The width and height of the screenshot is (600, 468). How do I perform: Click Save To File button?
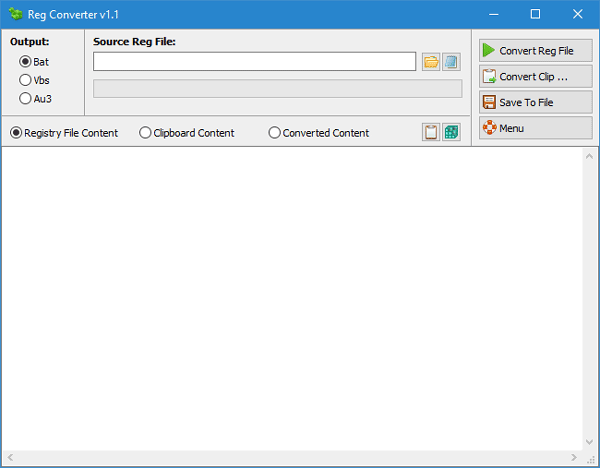coord(535,102)
